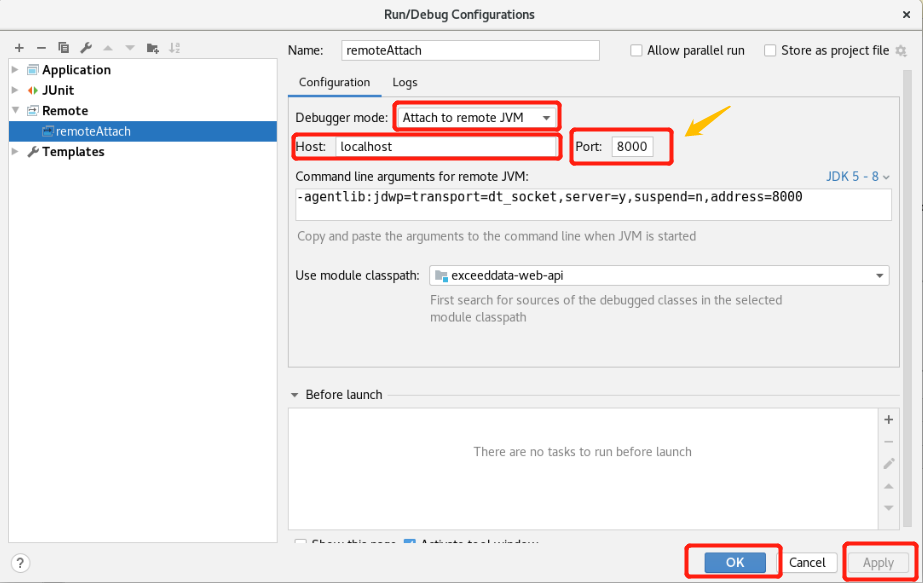The height and width of the screenshot is (583, 923).
Task: Click the Apply button
Action: click(878, 562)
